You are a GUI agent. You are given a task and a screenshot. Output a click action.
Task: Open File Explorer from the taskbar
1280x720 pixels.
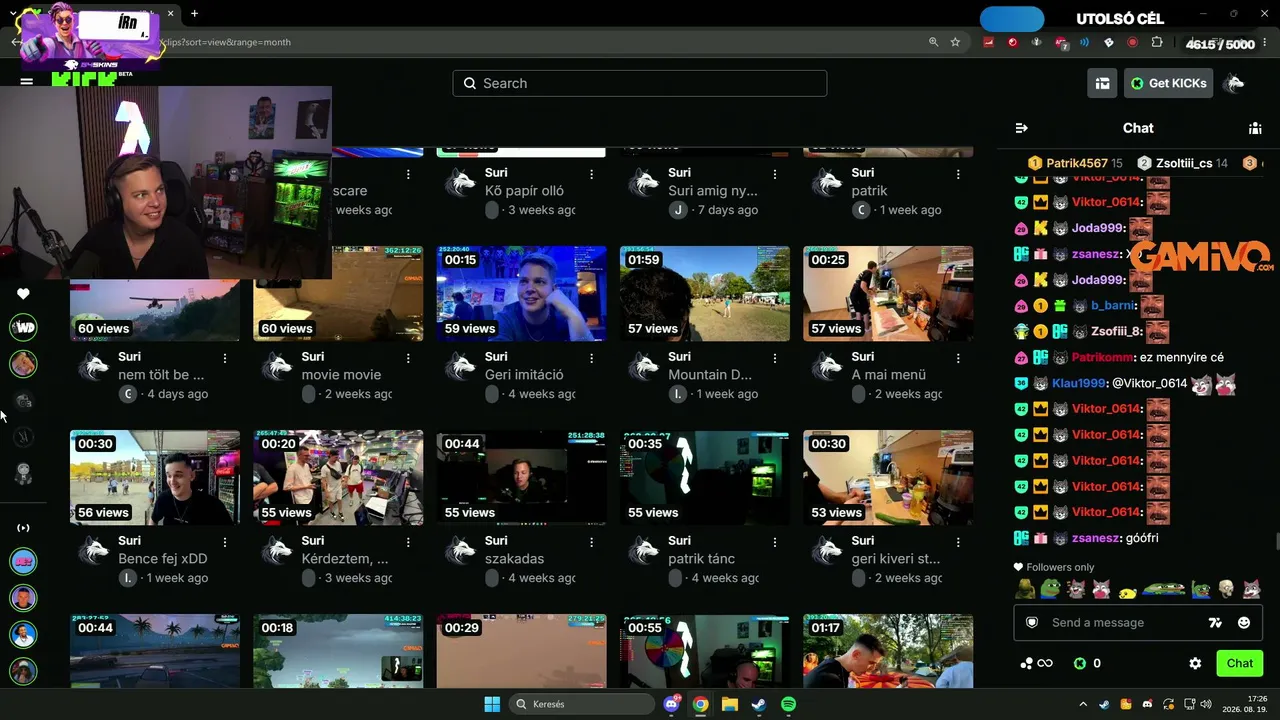[730, 704]
